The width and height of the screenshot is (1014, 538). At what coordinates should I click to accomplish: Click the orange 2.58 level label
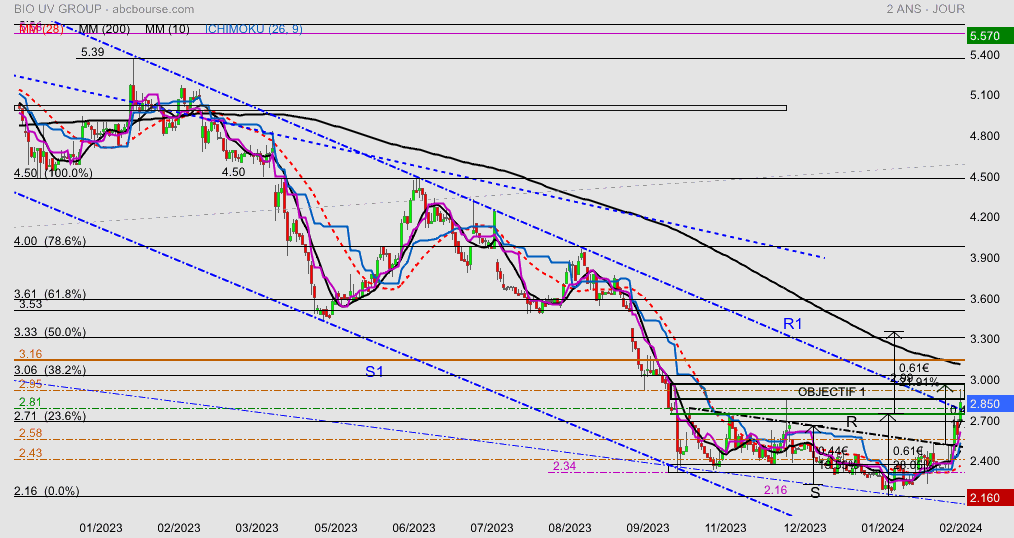click(x=30, y=433)
